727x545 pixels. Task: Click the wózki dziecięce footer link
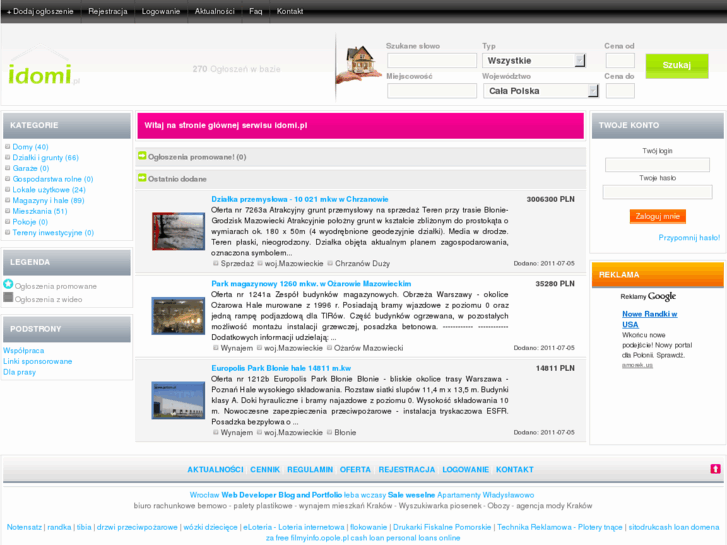[x=210, y=527]
